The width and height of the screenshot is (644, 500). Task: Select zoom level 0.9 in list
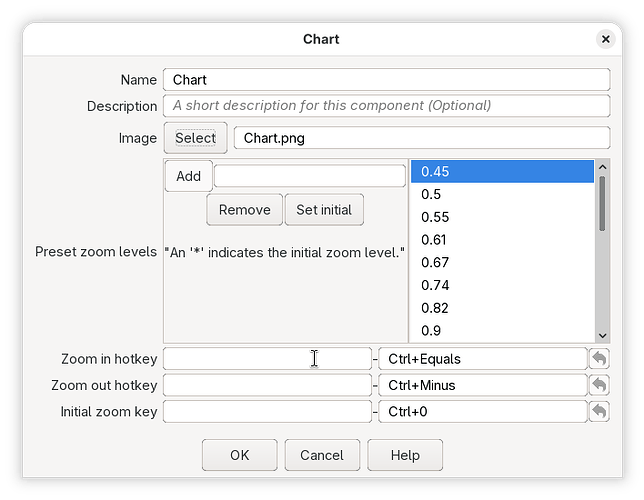502,330
